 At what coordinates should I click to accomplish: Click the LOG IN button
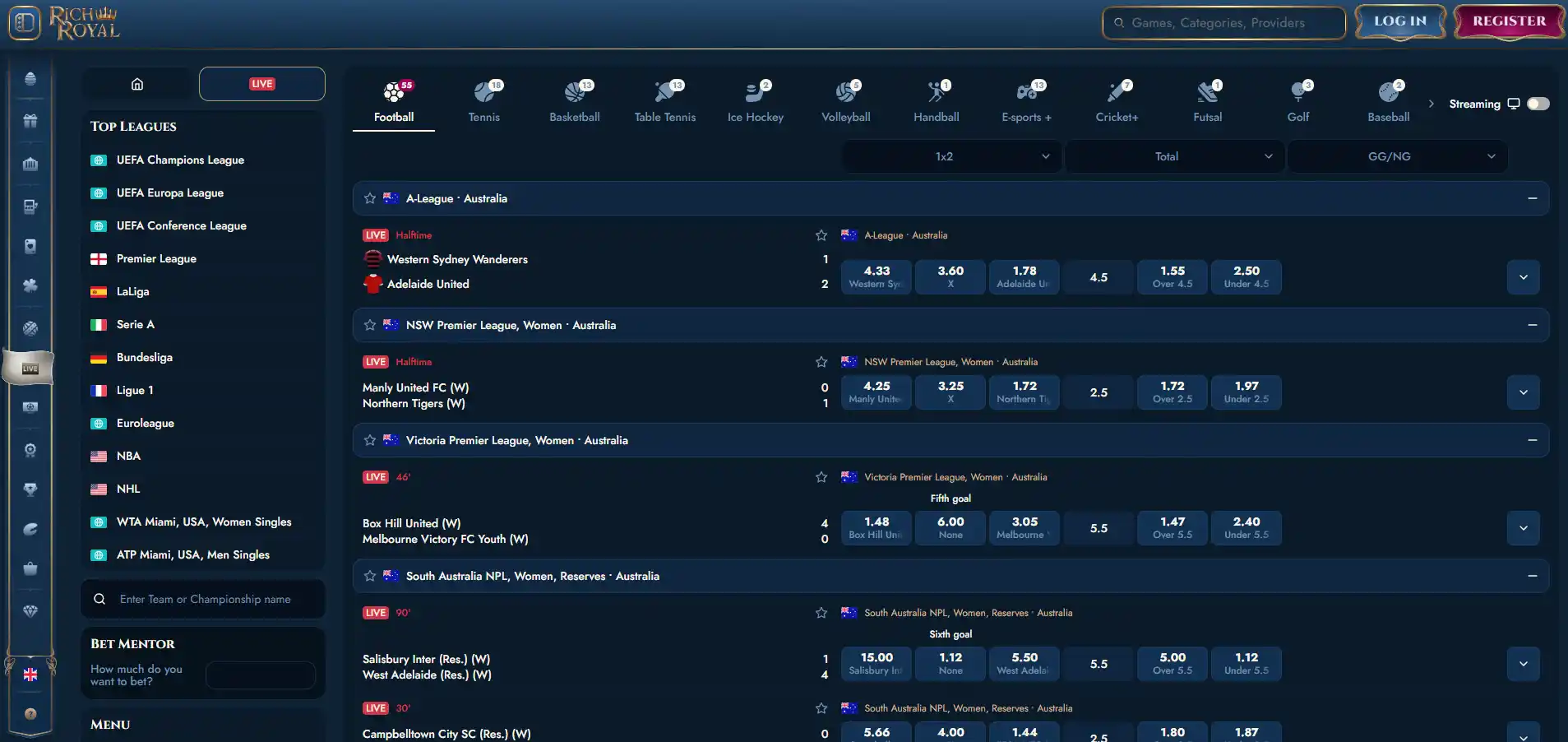tap(1400, 22)
